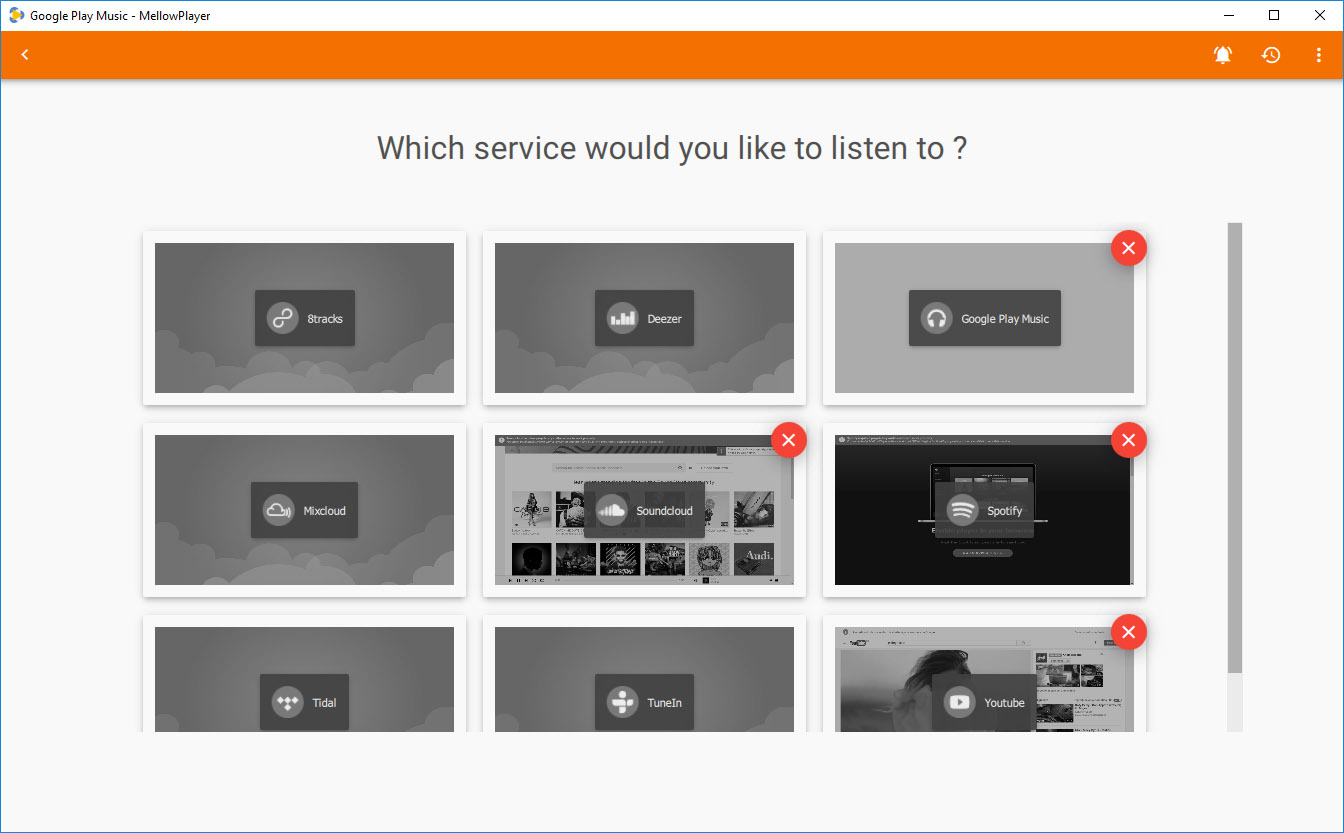
Task: Select the 8tracks service
Action: tap(304, 318)
